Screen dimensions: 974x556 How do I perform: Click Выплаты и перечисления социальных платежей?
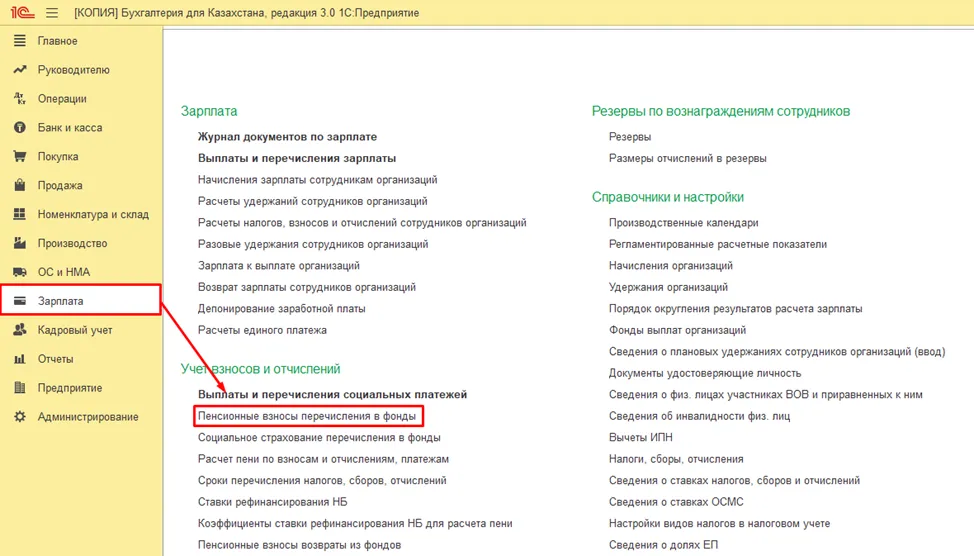pyautogui.click(x=332, y=394)
